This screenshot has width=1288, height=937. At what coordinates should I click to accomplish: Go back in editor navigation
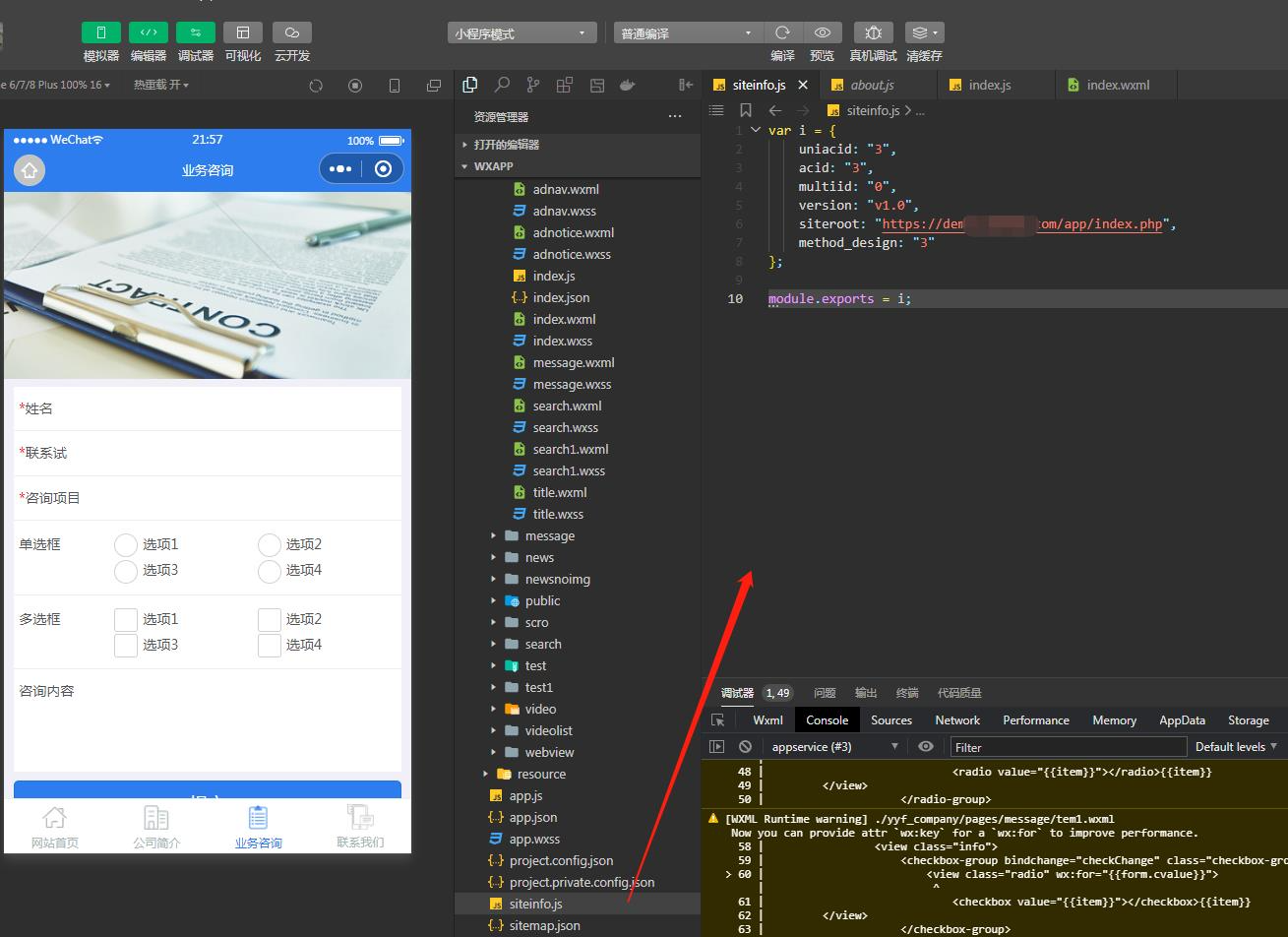(x=775, y=110)
